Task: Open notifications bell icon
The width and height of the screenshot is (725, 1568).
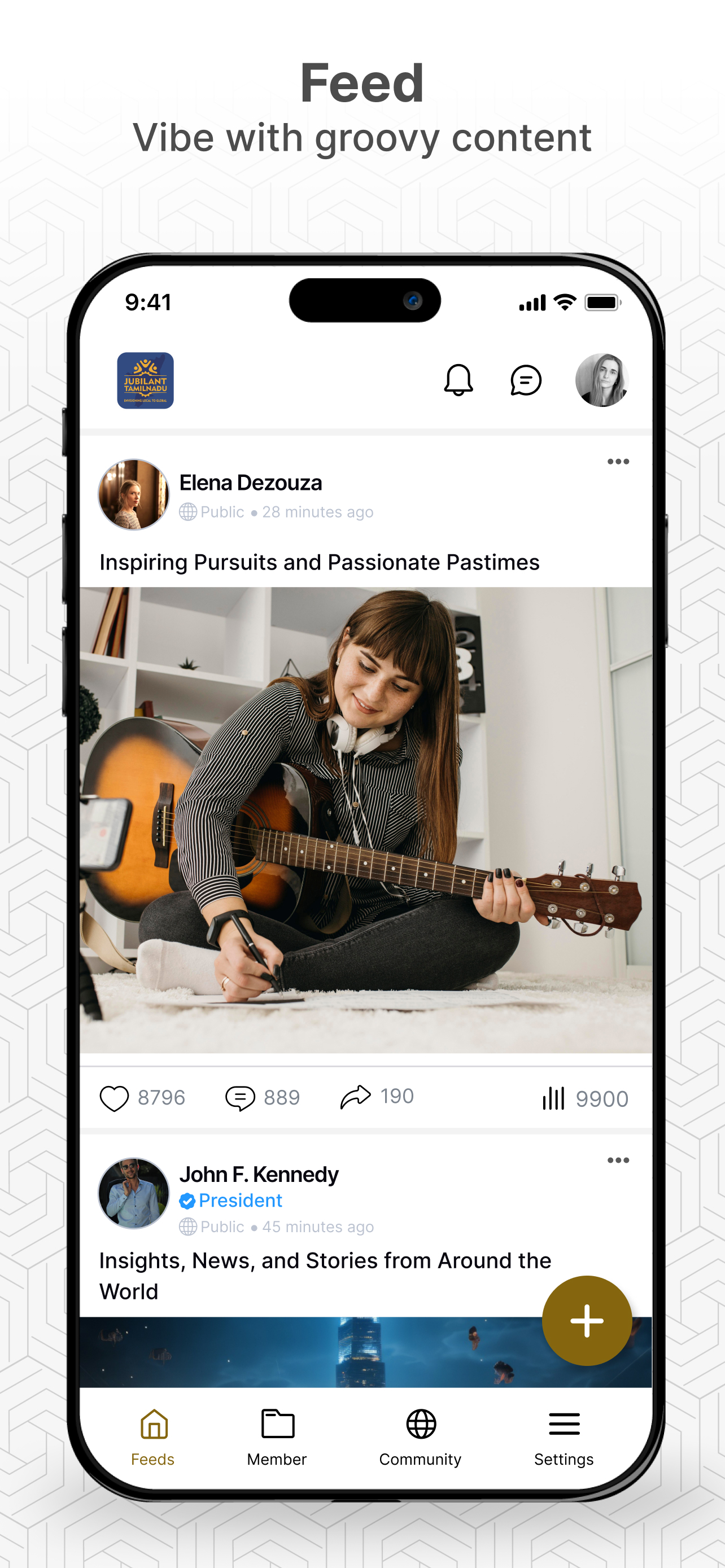Action: tap(458, 380)
